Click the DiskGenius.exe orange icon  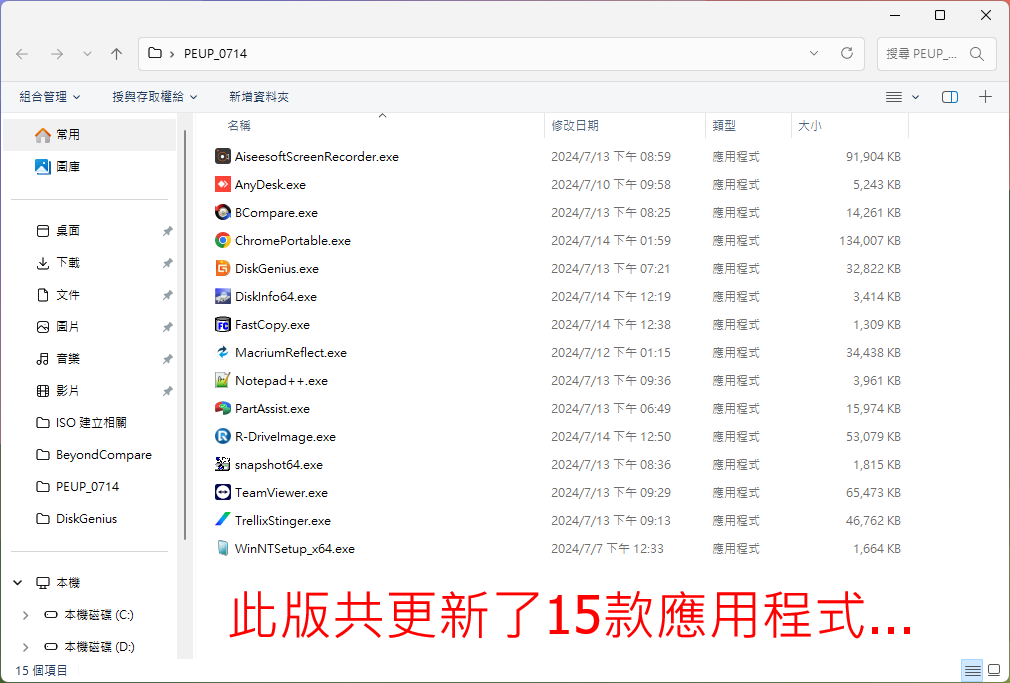coord(222,269)
